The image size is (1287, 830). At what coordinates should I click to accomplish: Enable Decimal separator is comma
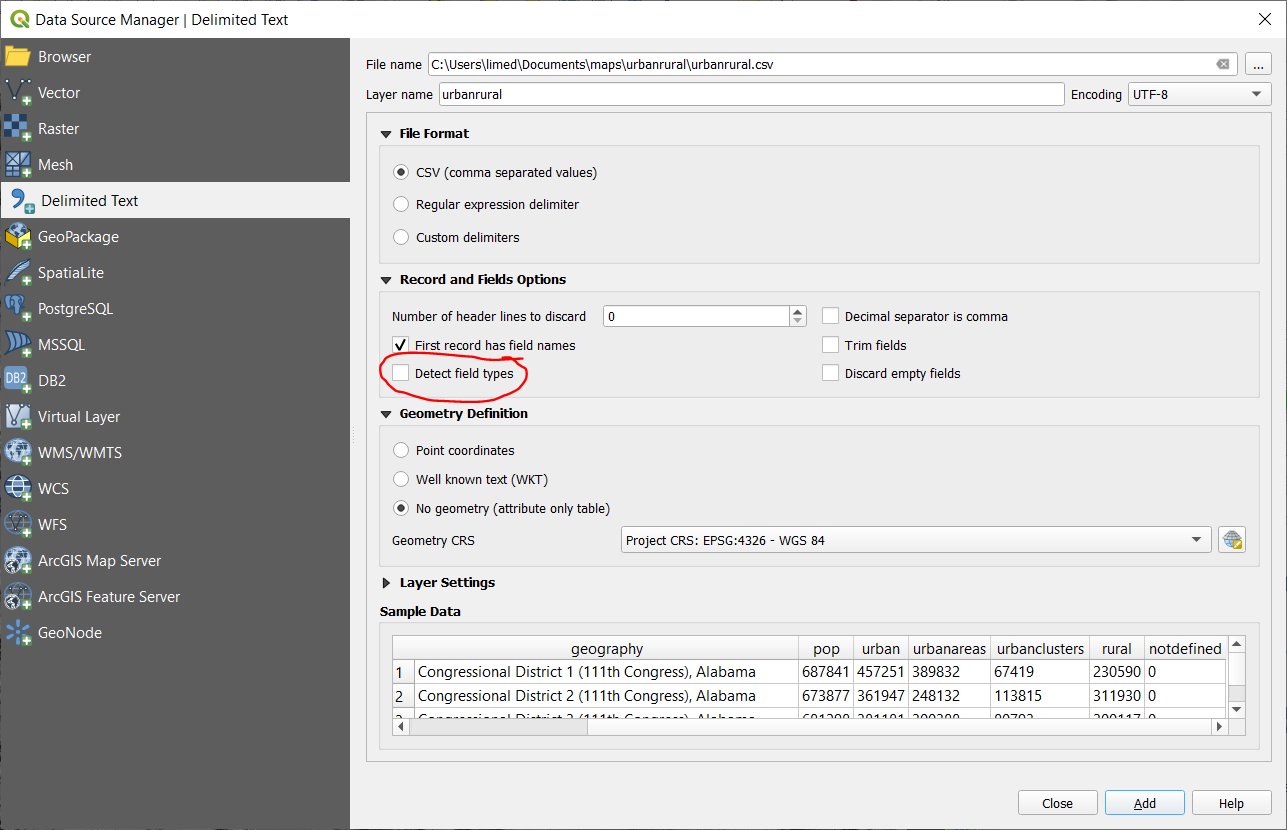click(830, 316)
